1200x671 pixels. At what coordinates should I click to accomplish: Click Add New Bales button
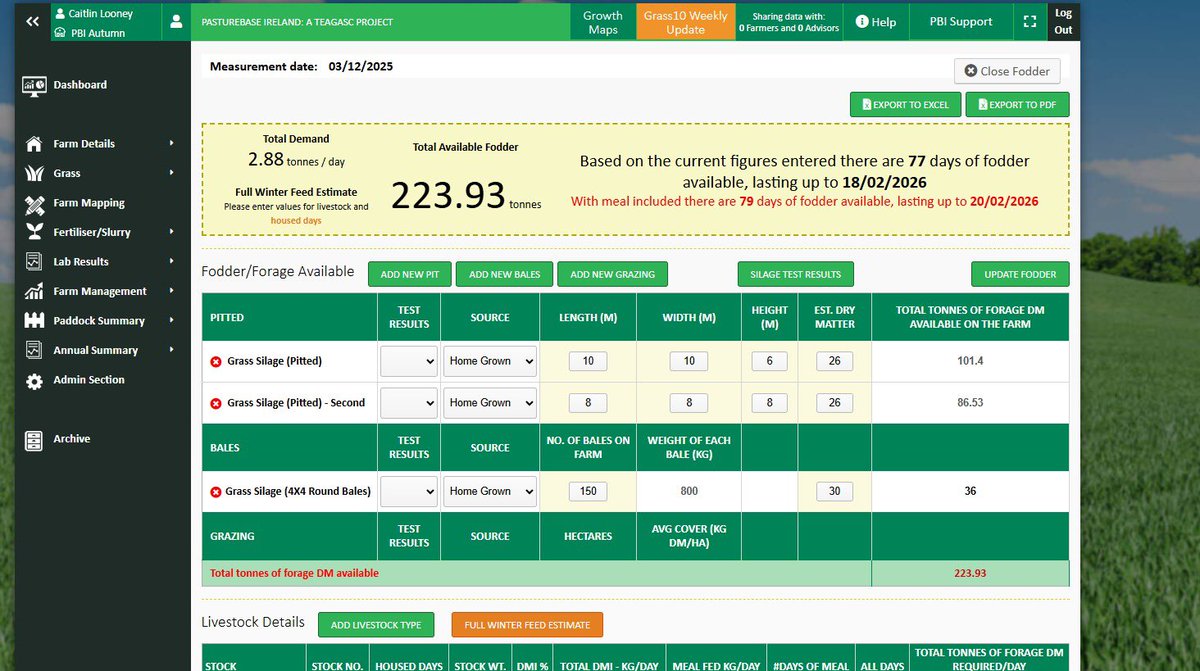point(505,274)
